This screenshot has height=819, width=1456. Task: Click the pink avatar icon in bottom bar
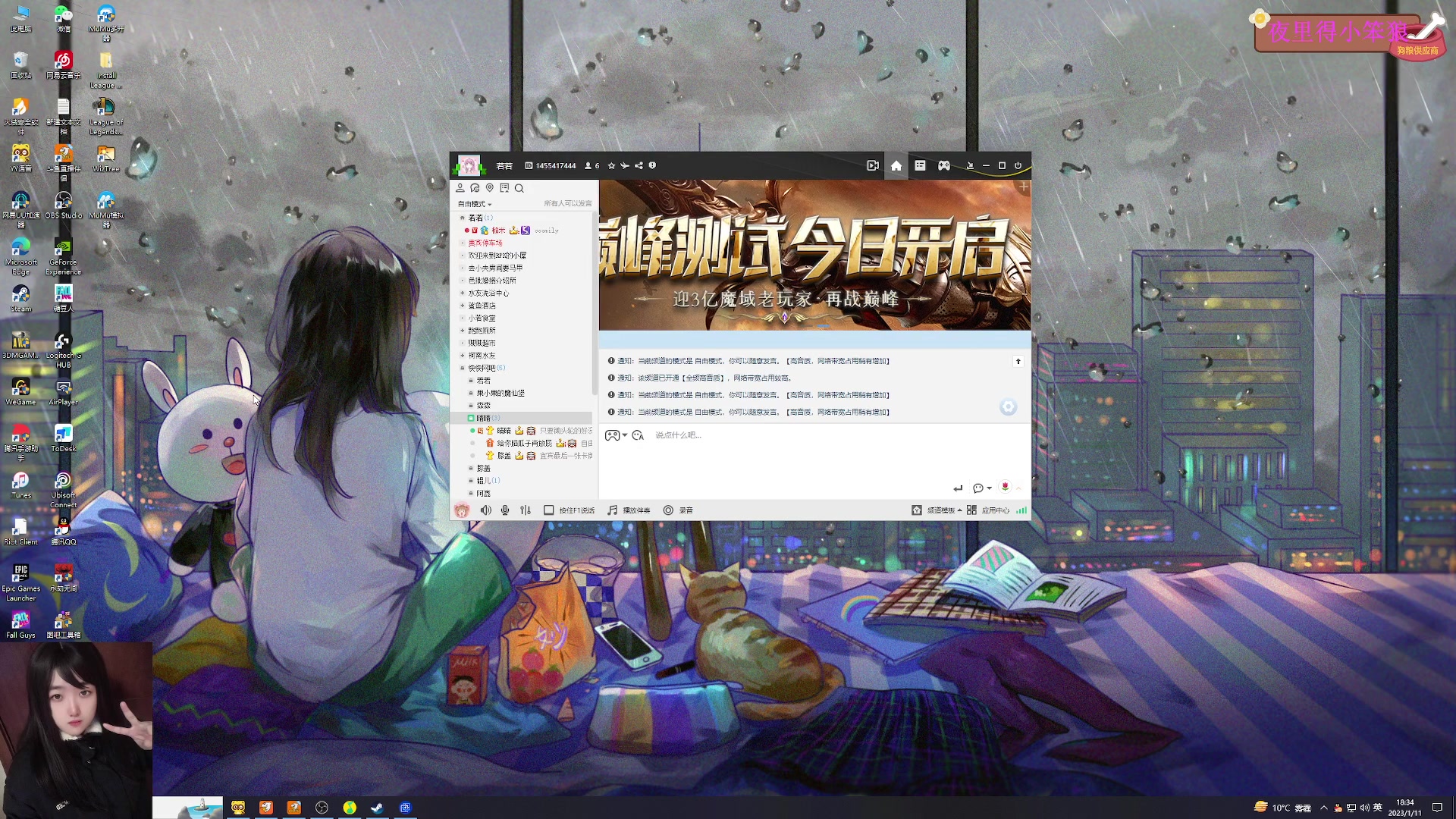pyautogui.click(x=462, y=510)
